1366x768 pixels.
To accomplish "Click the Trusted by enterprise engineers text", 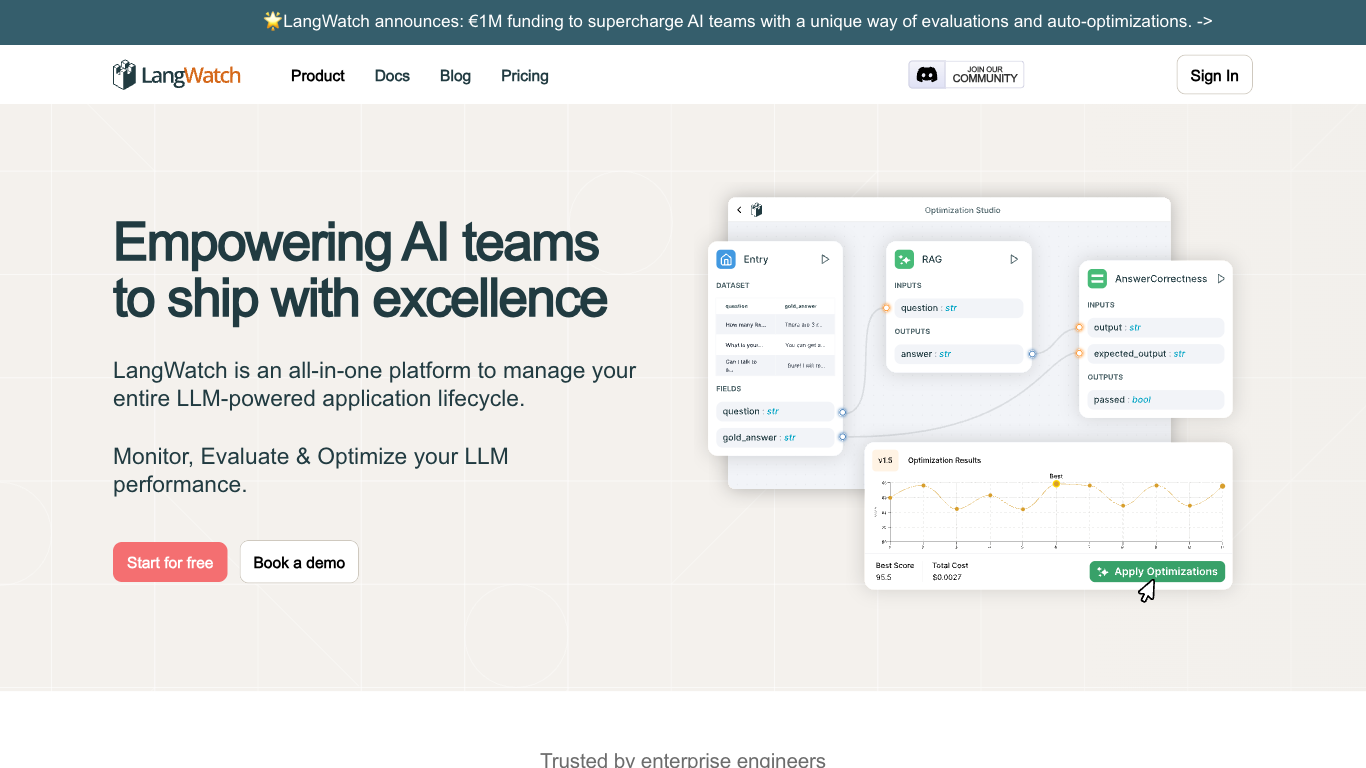I will 683,760.
